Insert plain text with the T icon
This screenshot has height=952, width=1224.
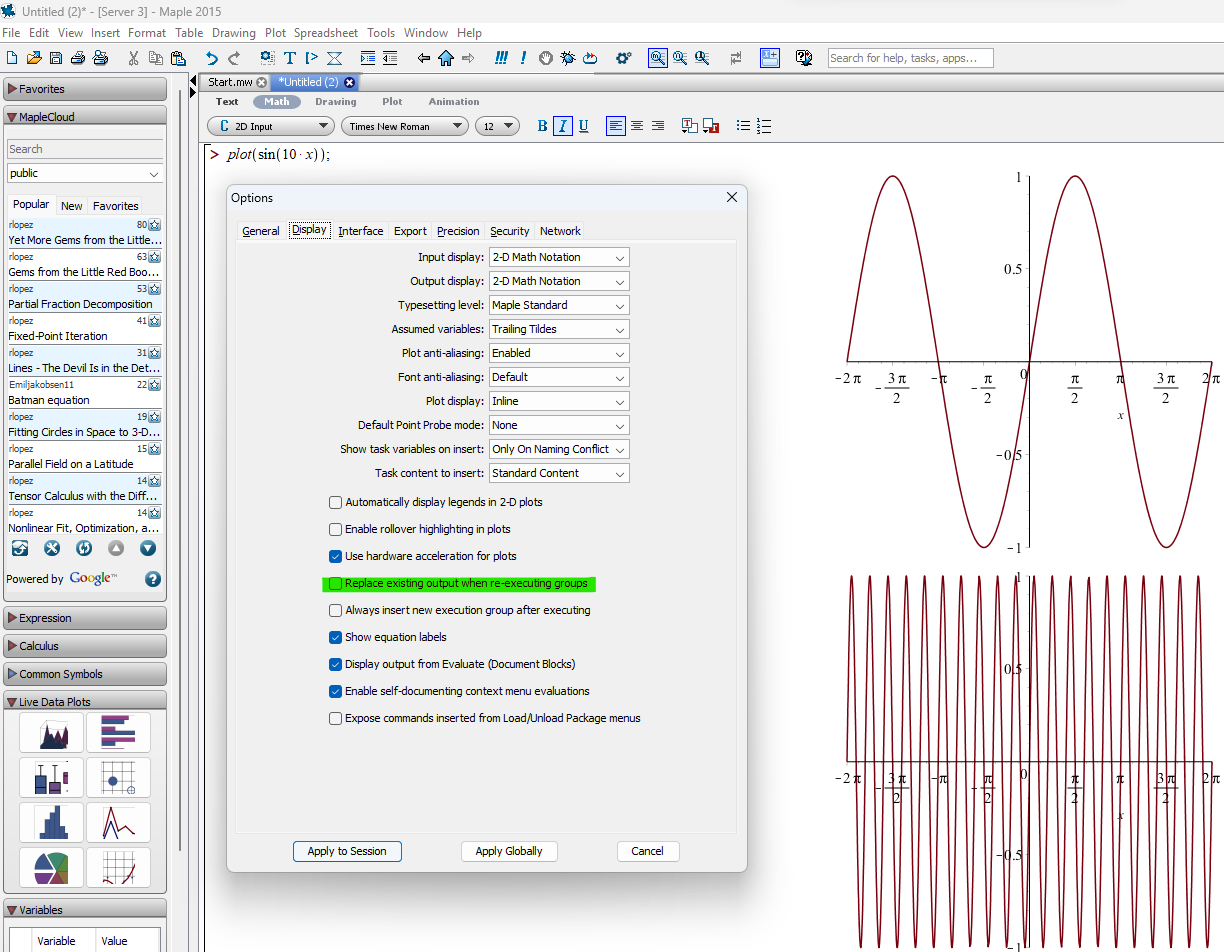click(x=290, y=58)
